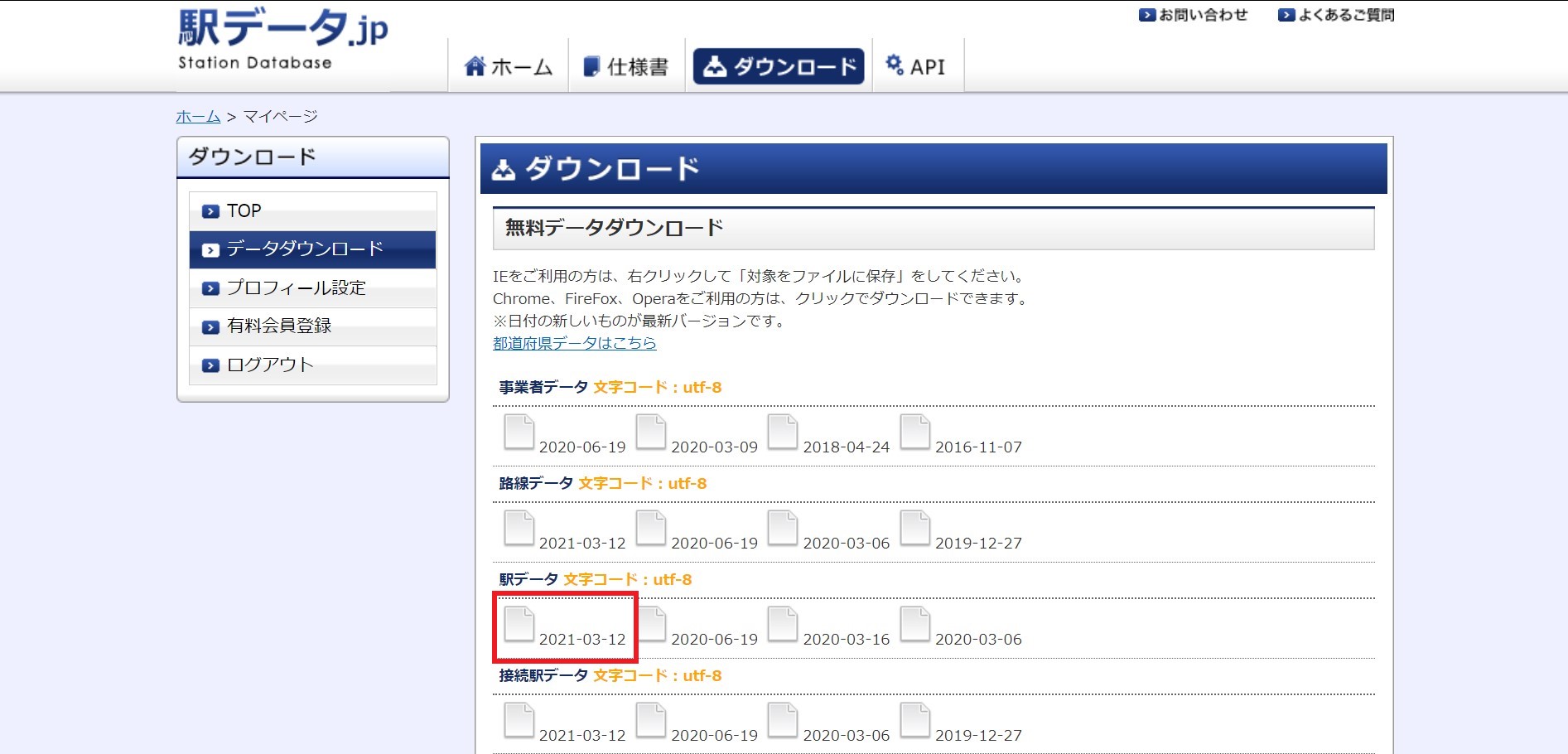Navigate to ホーム in the breadcrumb trail
Viewport: 1568px width, 754px height.
(198, 117)
